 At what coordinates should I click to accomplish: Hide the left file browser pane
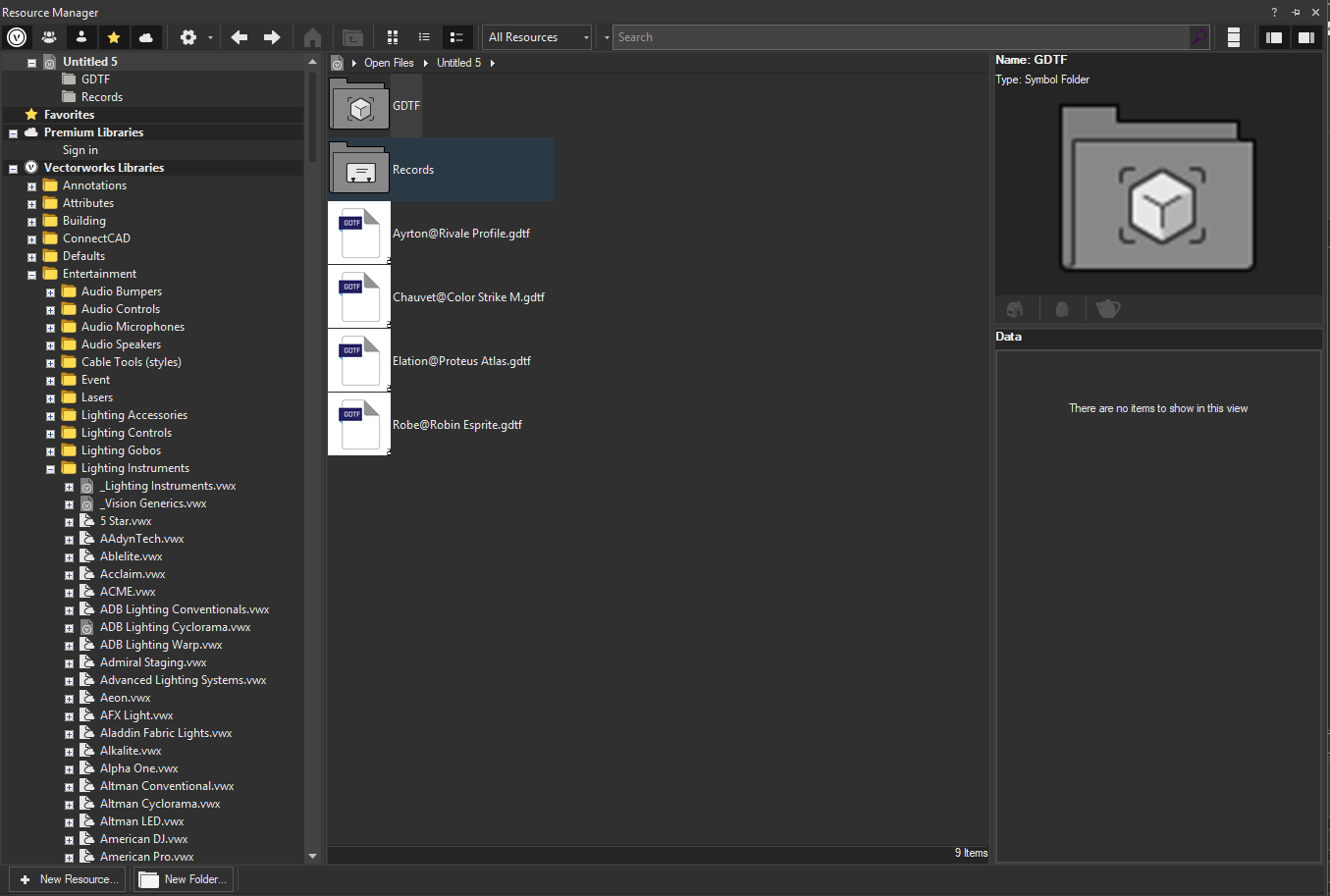click(x=1274, y=37)
